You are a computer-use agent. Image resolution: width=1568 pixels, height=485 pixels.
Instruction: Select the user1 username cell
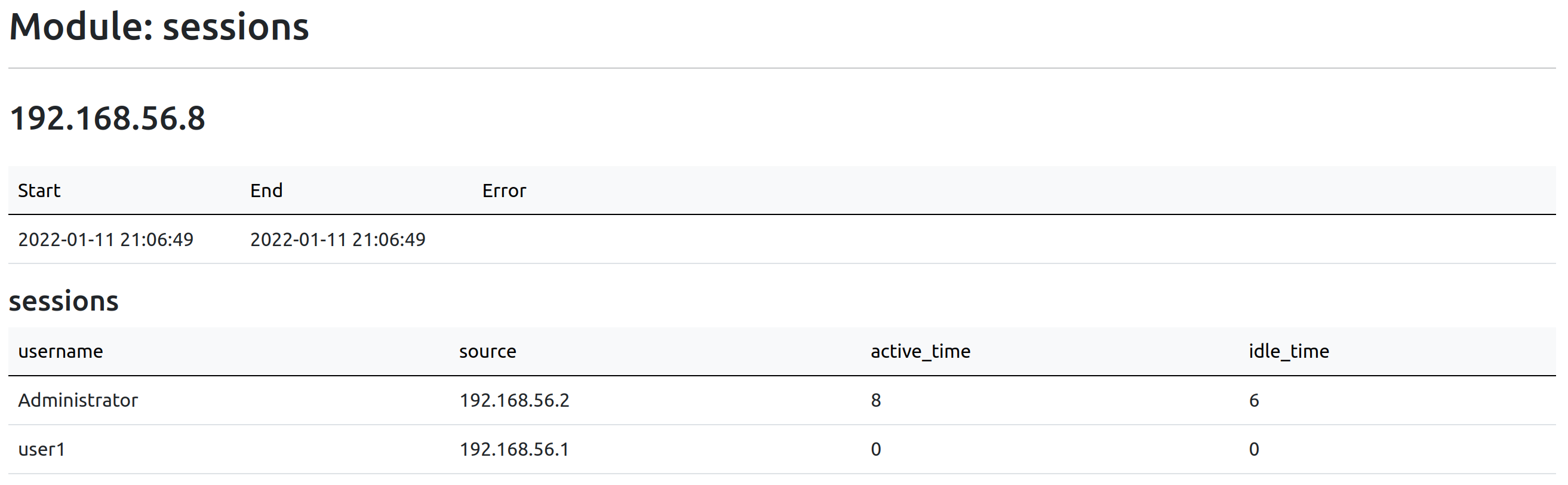tap(41, 449)
